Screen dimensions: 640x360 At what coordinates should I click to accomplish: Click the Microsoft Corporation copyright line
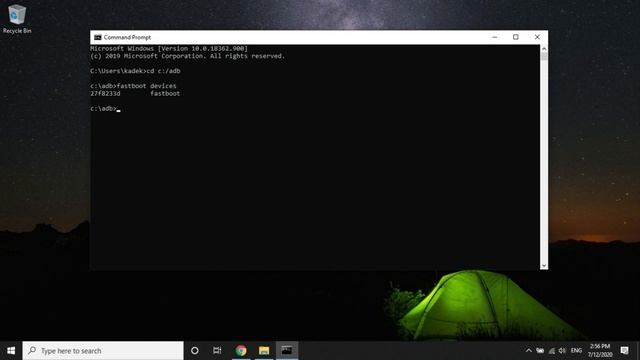[187, 56]
